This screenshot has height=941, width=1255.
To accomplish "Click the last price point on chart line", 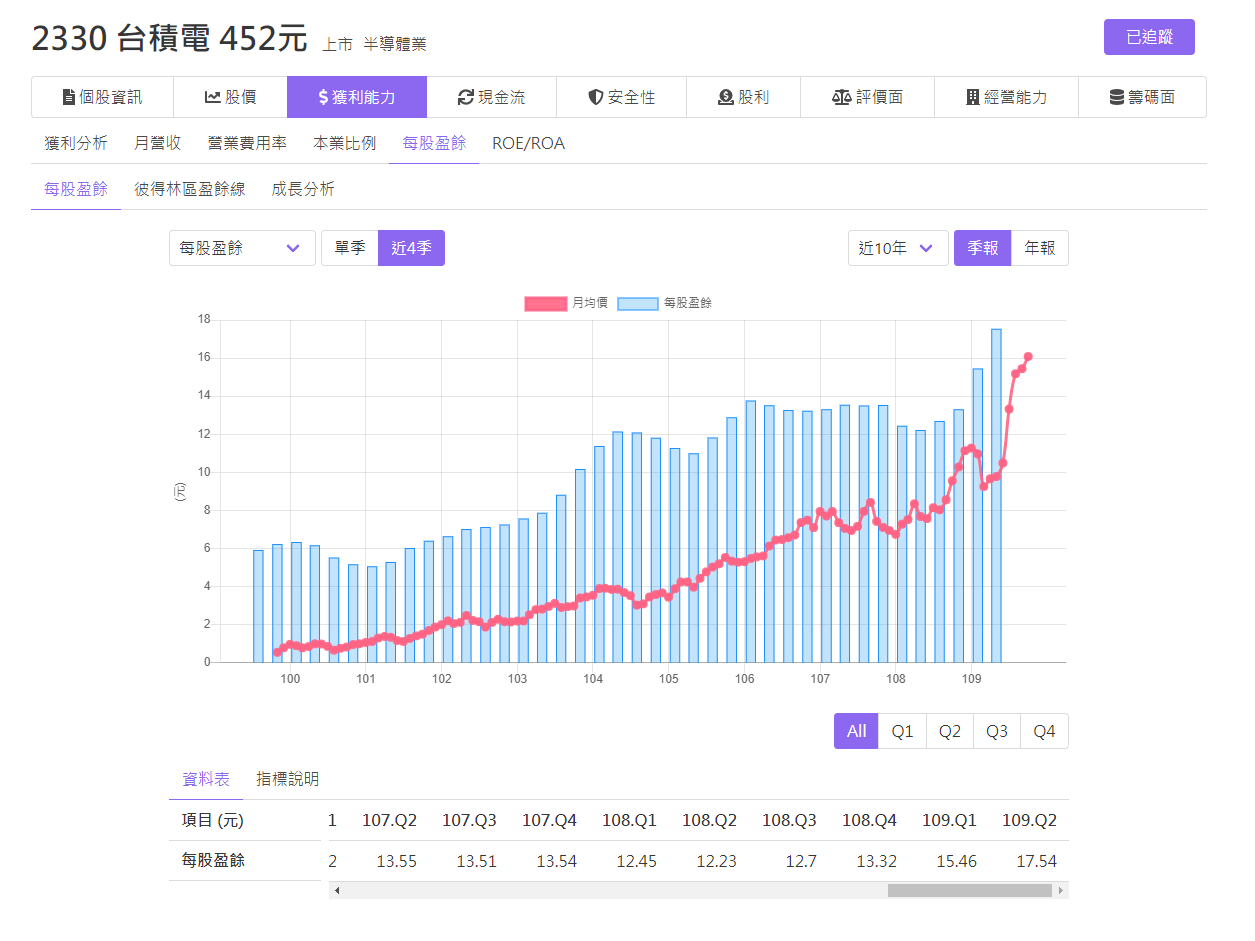I will pyautogui.click(x=1028, y=356).
